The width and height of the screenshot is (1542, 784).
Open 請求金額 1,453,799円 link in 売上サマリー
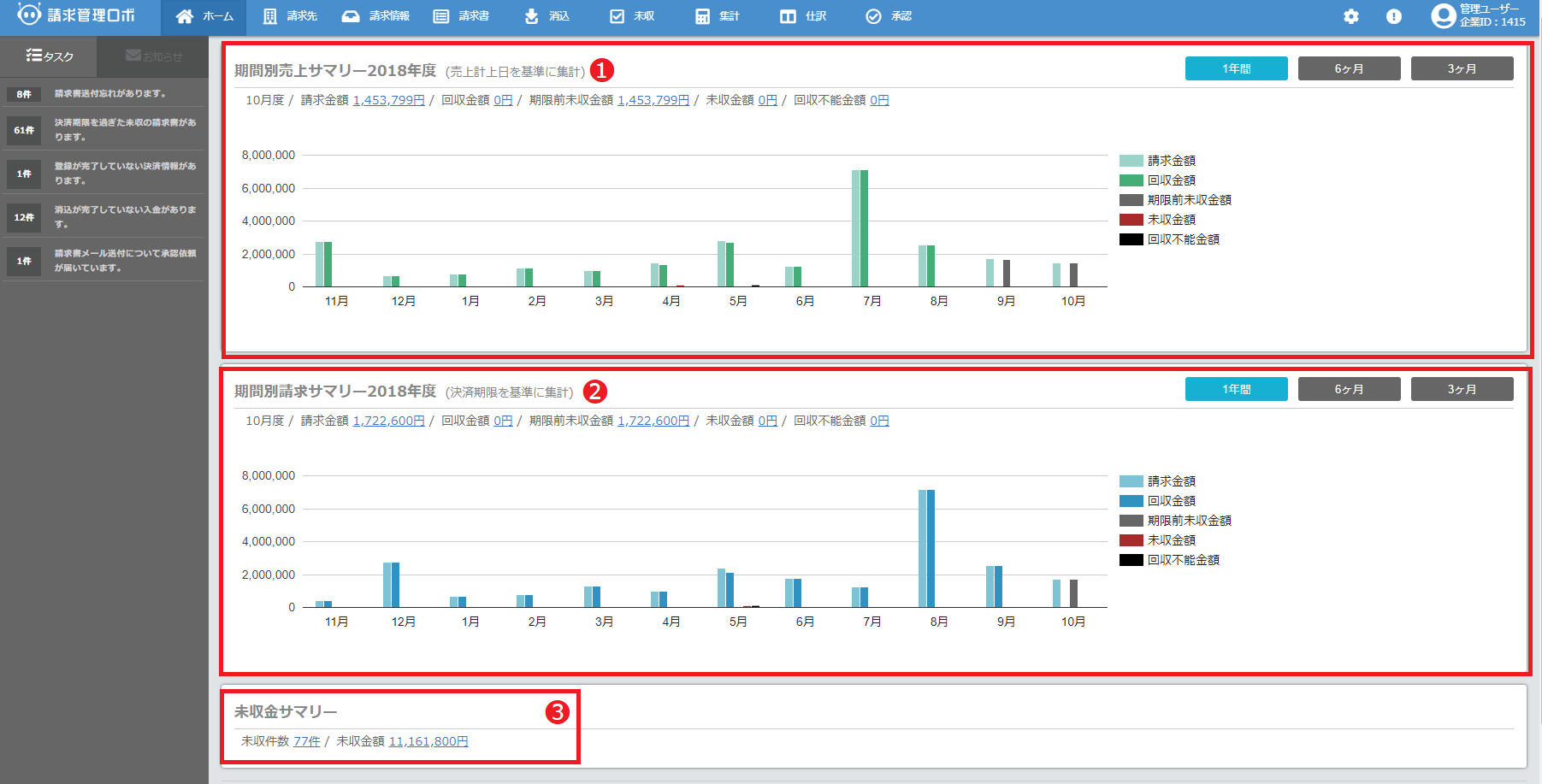[x=388, y=100]
